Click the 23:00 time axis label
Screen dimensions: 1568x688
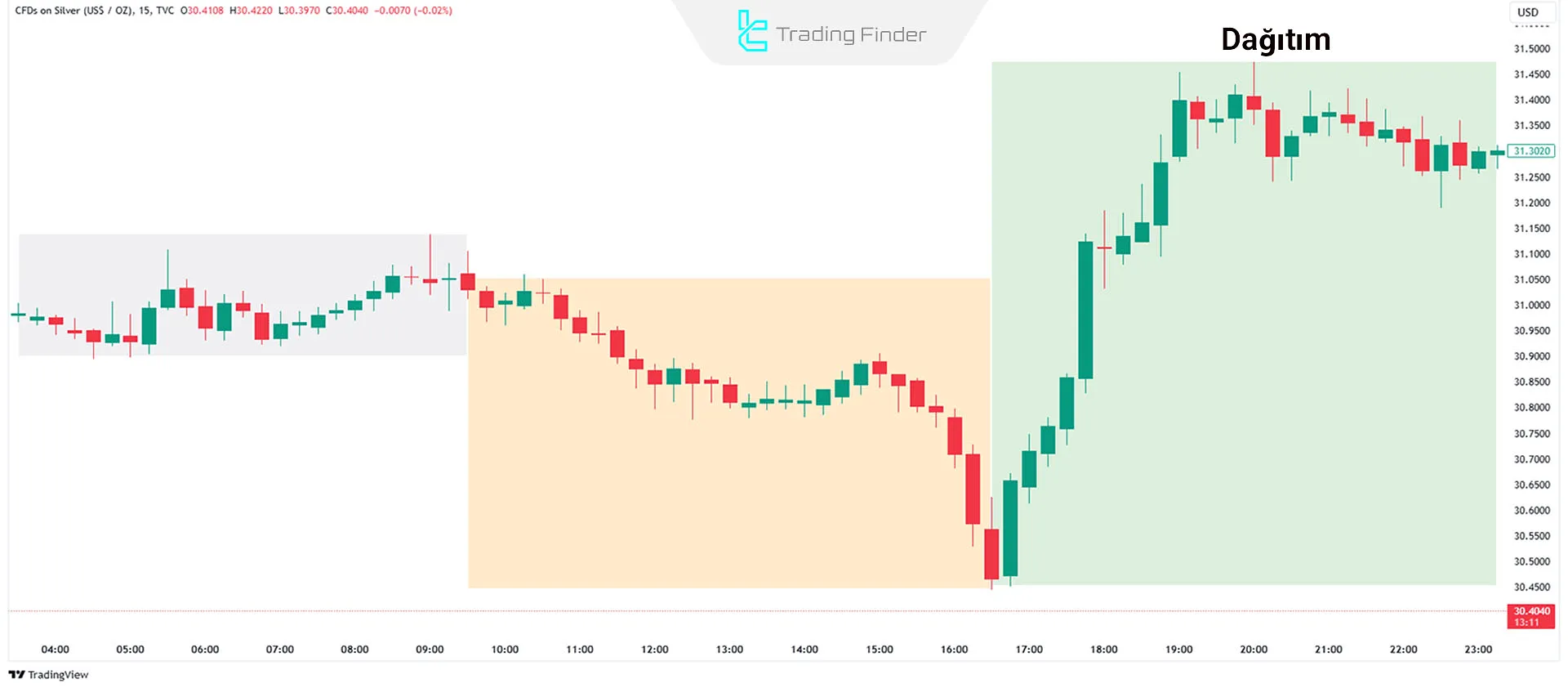(1478, 650)
